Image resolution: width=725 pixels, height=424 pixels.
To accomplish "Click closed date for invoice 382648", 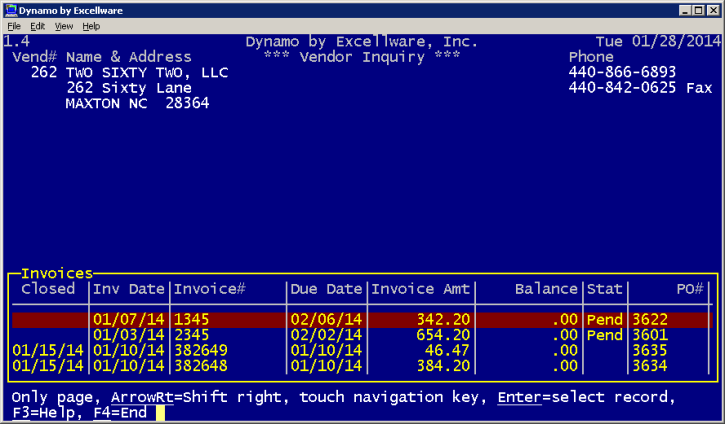I will (48, 366).
